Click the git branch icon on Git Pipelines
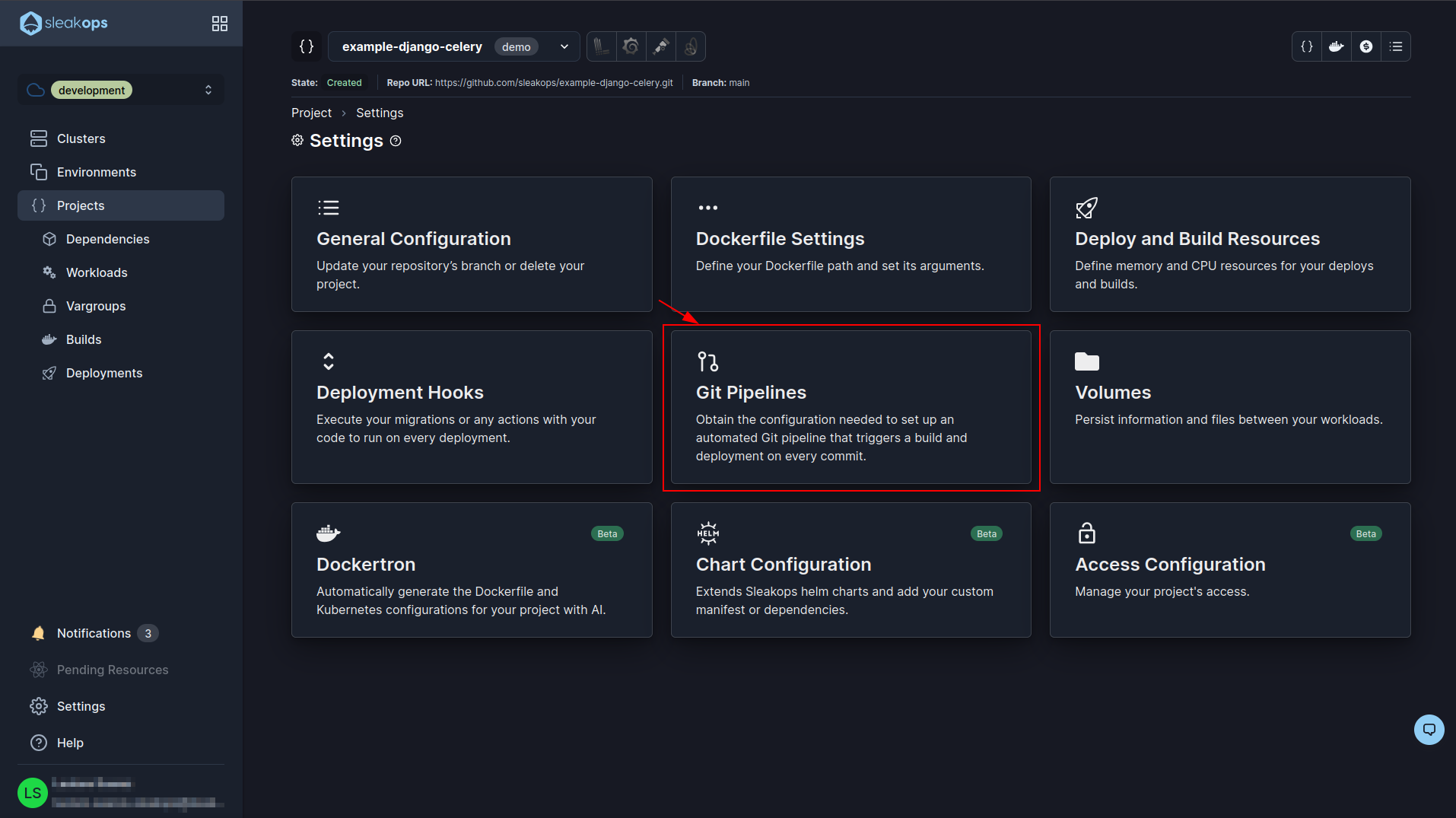This screenshot has width=1456, height=818. (707, 361)
